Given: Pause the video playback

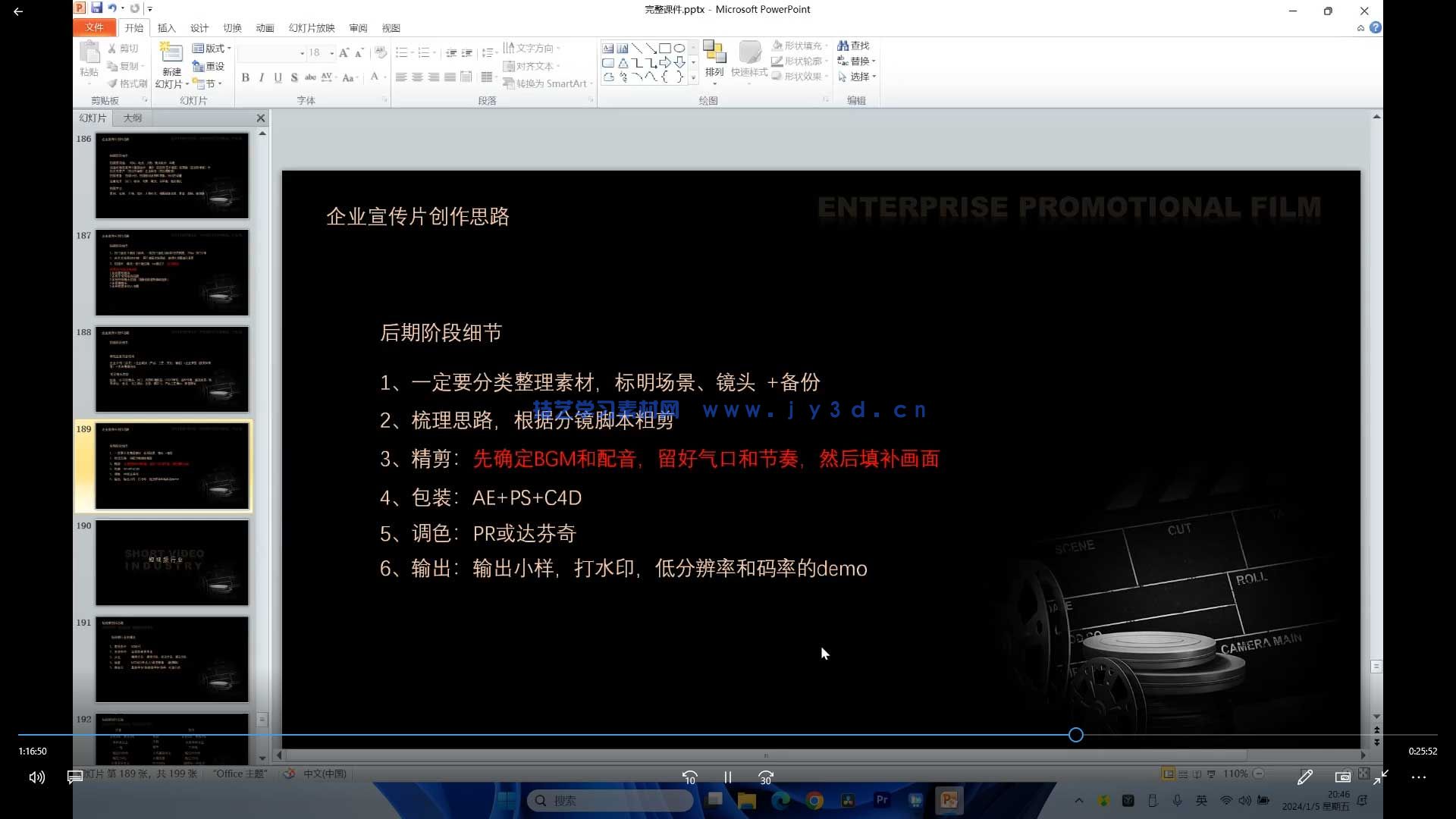Looking at the screenshot, I should (727, 777).
